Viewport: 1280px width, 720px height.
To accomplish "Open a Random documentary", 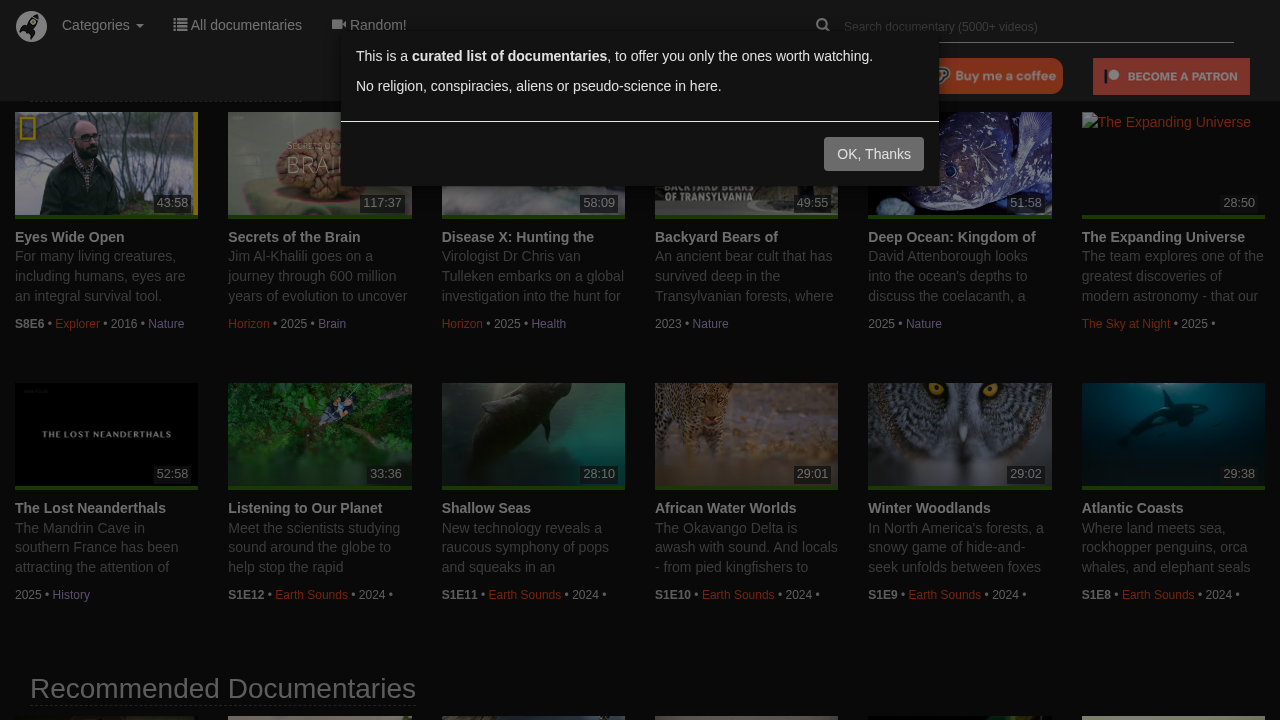I will coord(369,25).
